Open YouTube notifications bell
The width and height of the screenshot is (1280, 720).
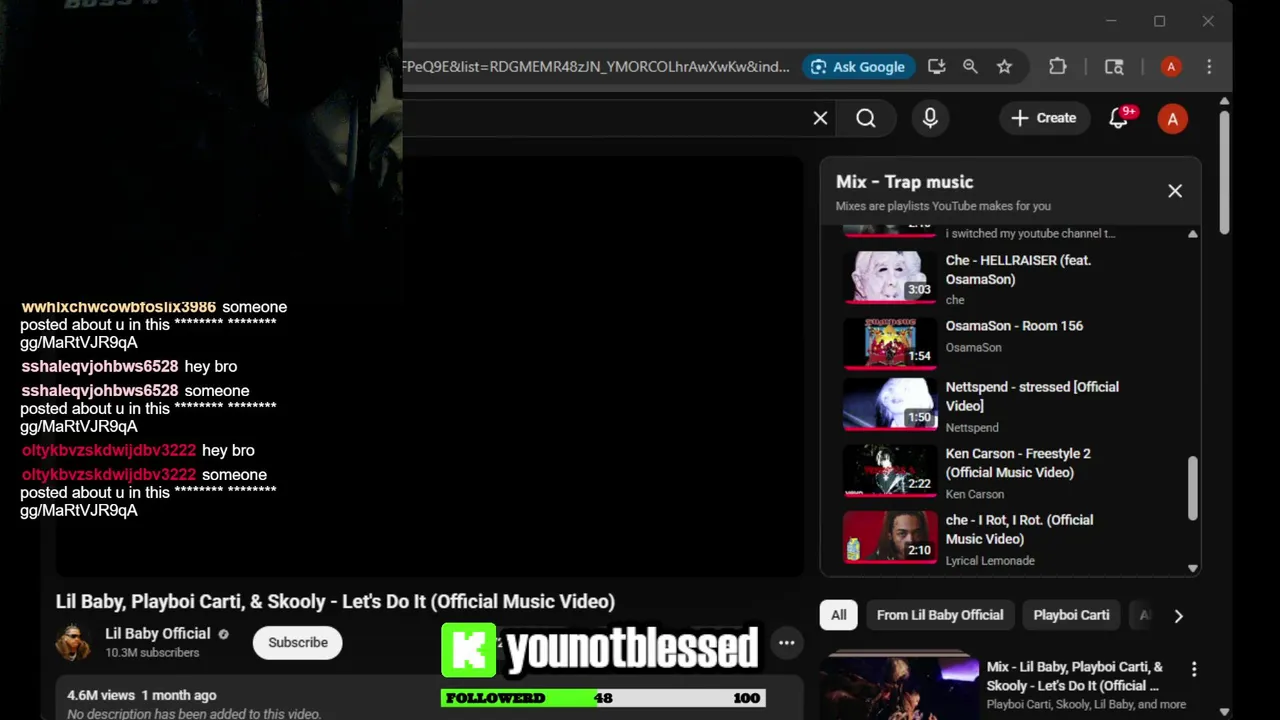pyautogui.click(x=1119, y=118)
